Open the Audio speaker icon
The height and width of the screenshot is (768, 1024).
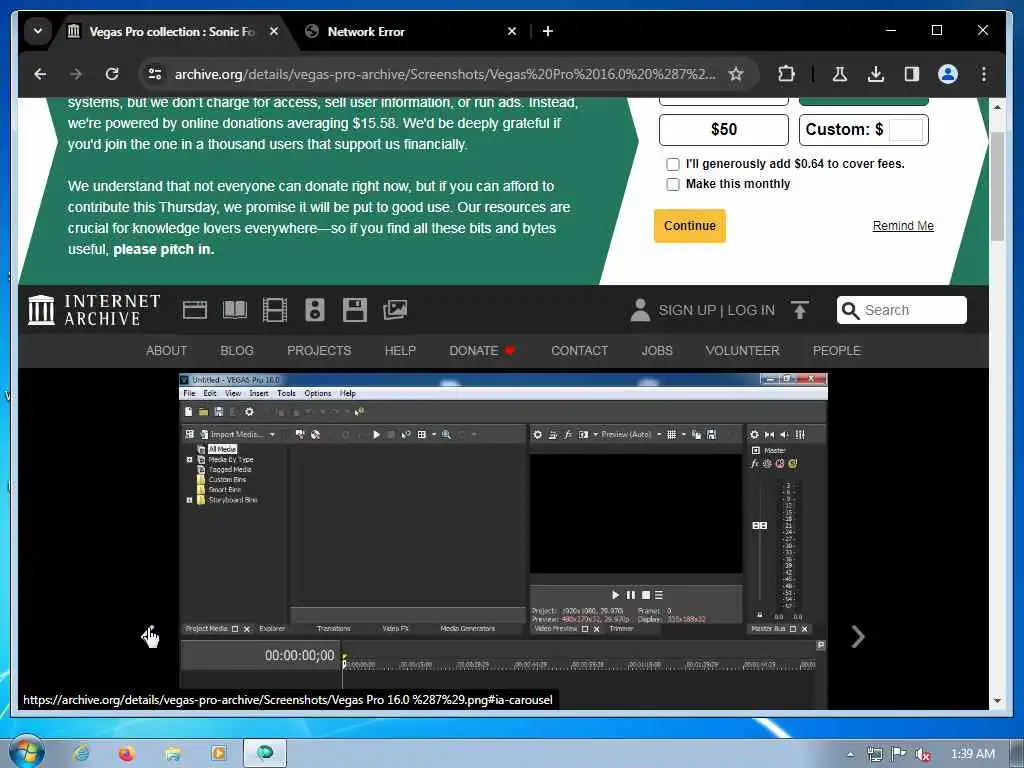click(x=315, y=310)
